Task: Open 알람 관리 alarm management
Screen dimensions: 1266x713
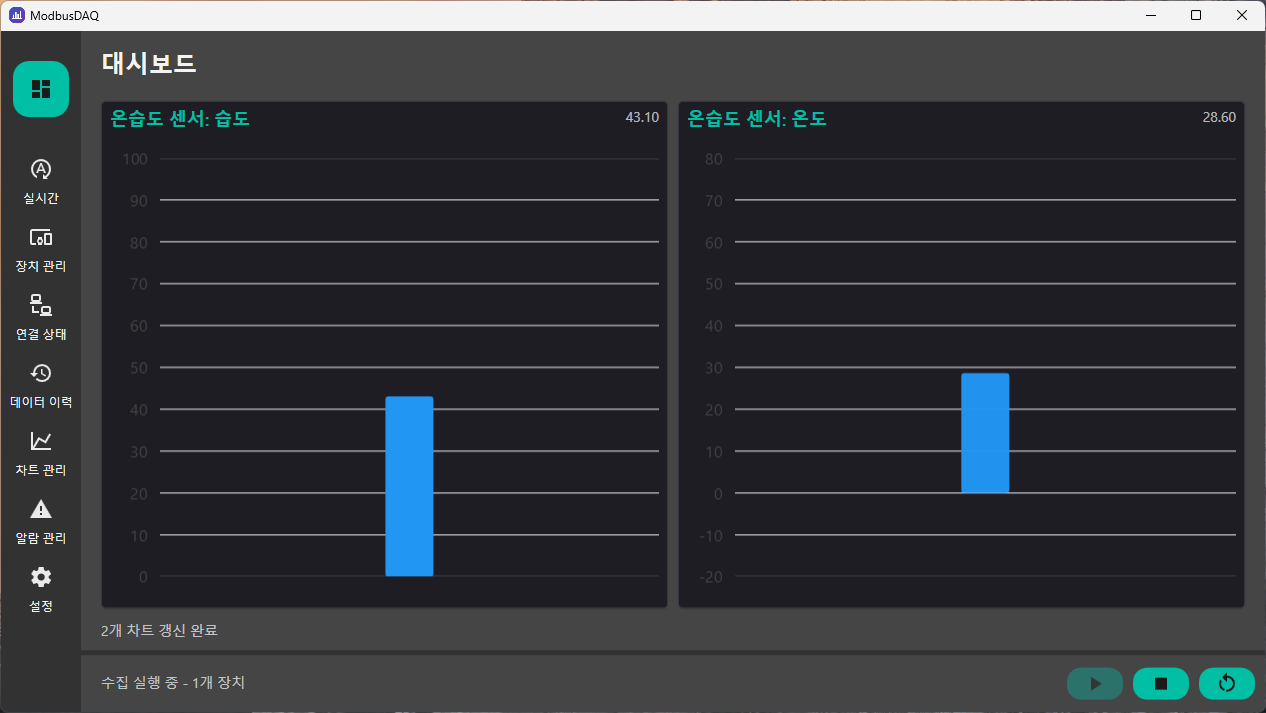Action: coord(41,521)
